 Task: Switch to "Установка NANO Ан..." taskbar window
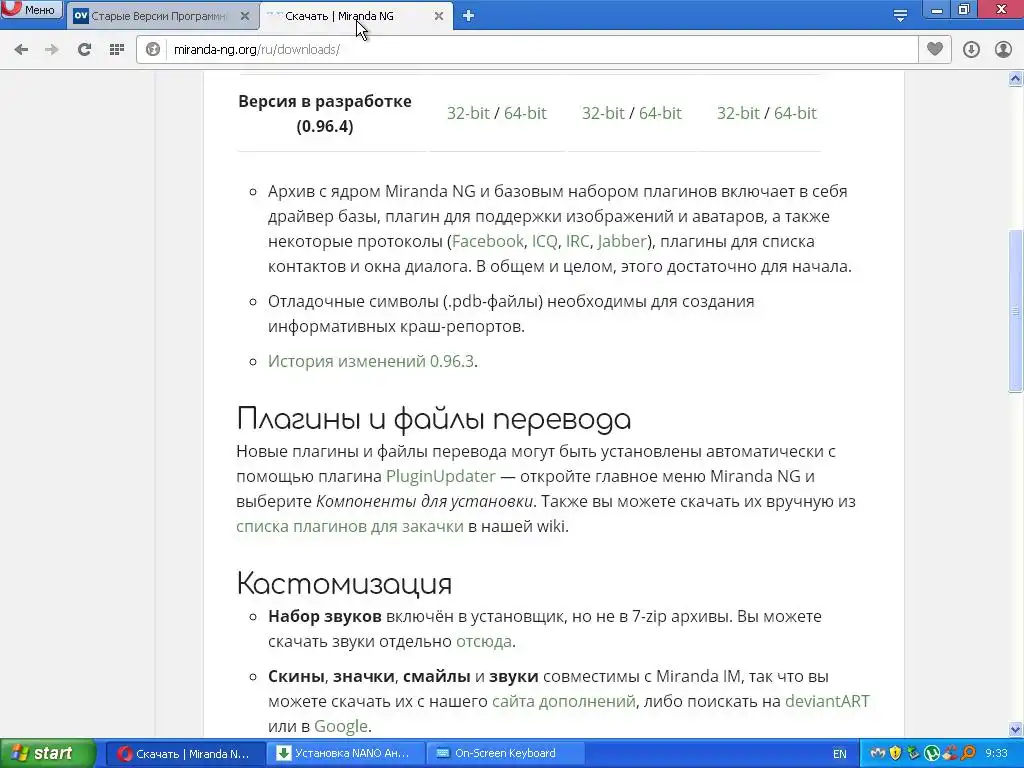click(345, 754)
